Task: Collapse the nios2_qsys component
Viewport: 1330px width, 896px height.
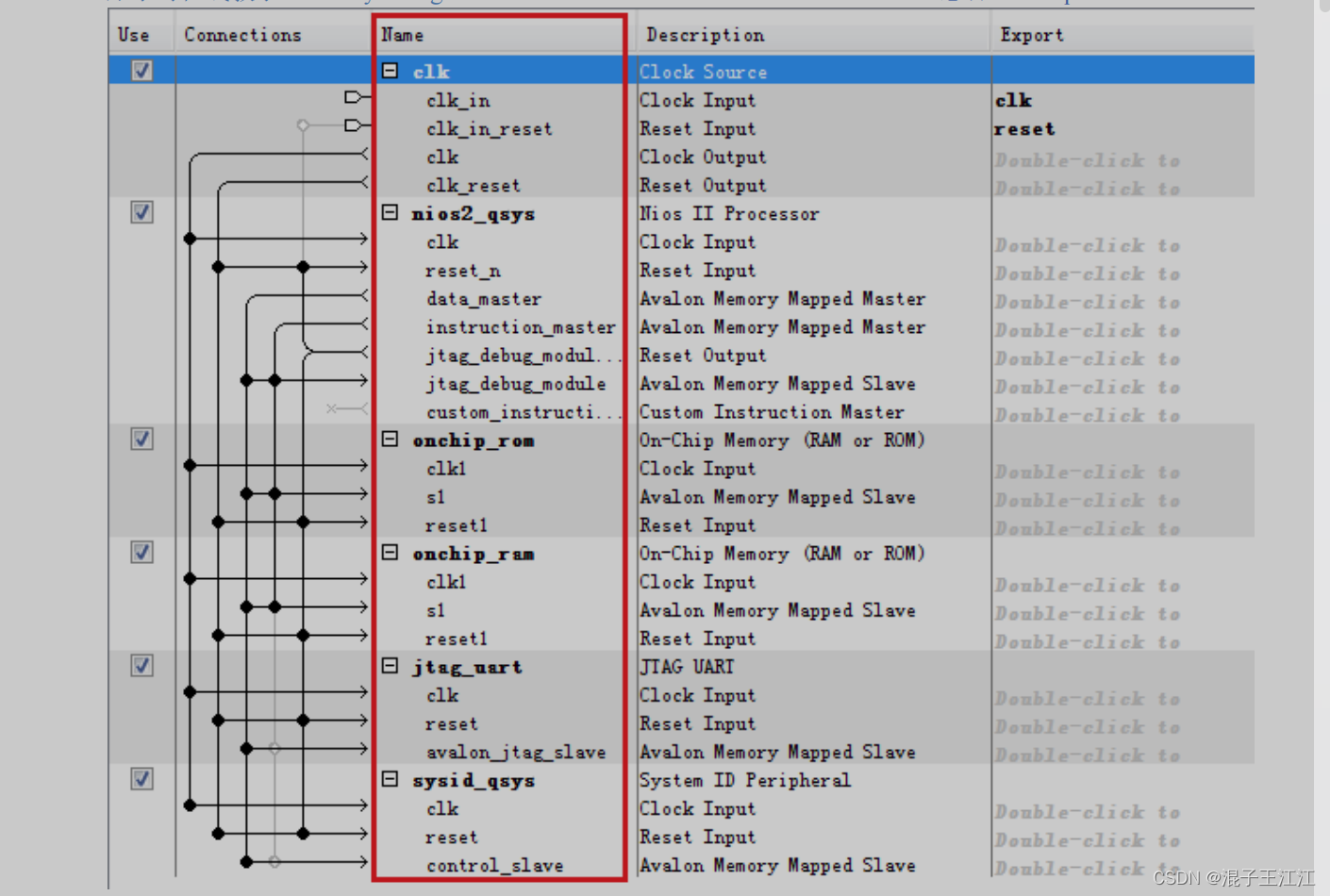Action: coord(390,212)
